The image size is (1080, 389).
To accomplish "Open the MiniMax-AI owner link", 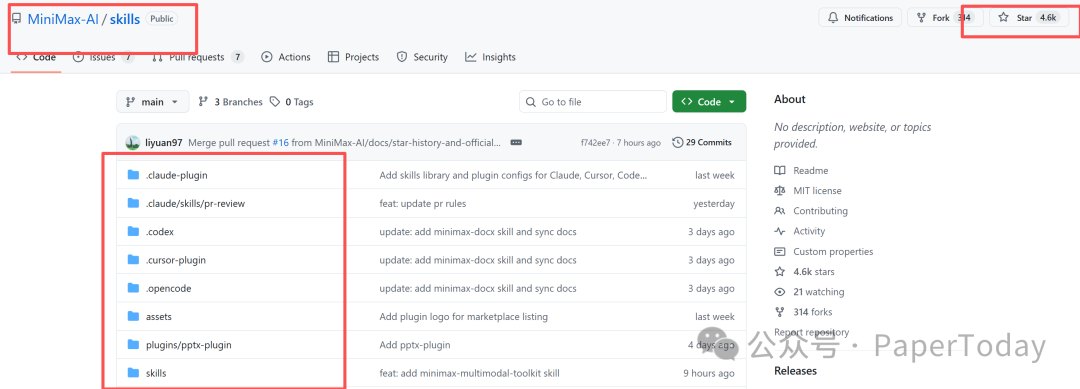I will click(x=63, y=19).
